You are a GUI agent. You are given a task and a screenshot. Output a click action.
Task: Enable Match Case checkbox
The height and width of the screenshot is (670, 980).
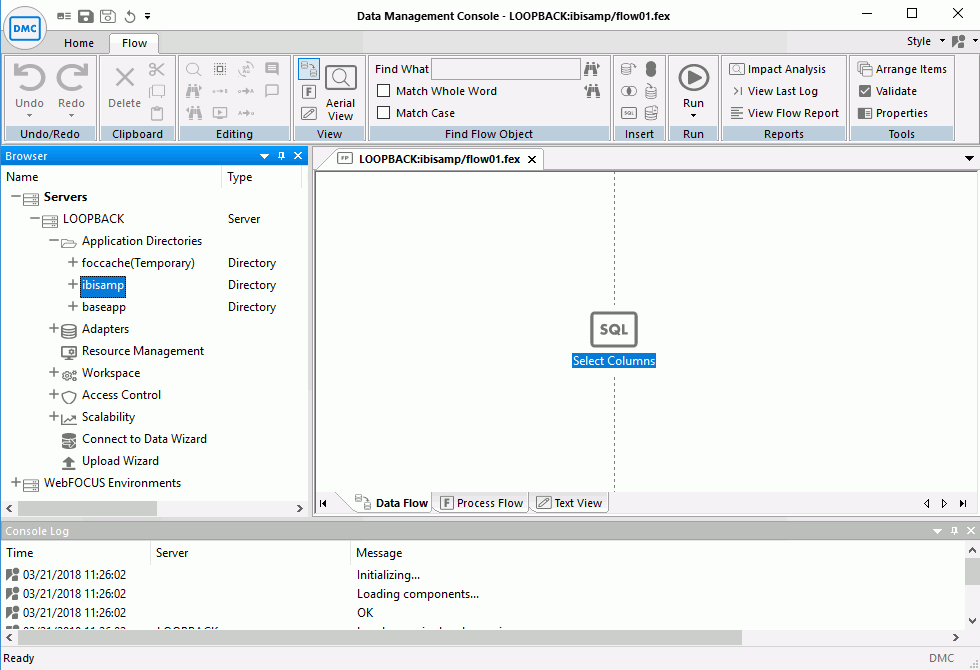(384, 112)
